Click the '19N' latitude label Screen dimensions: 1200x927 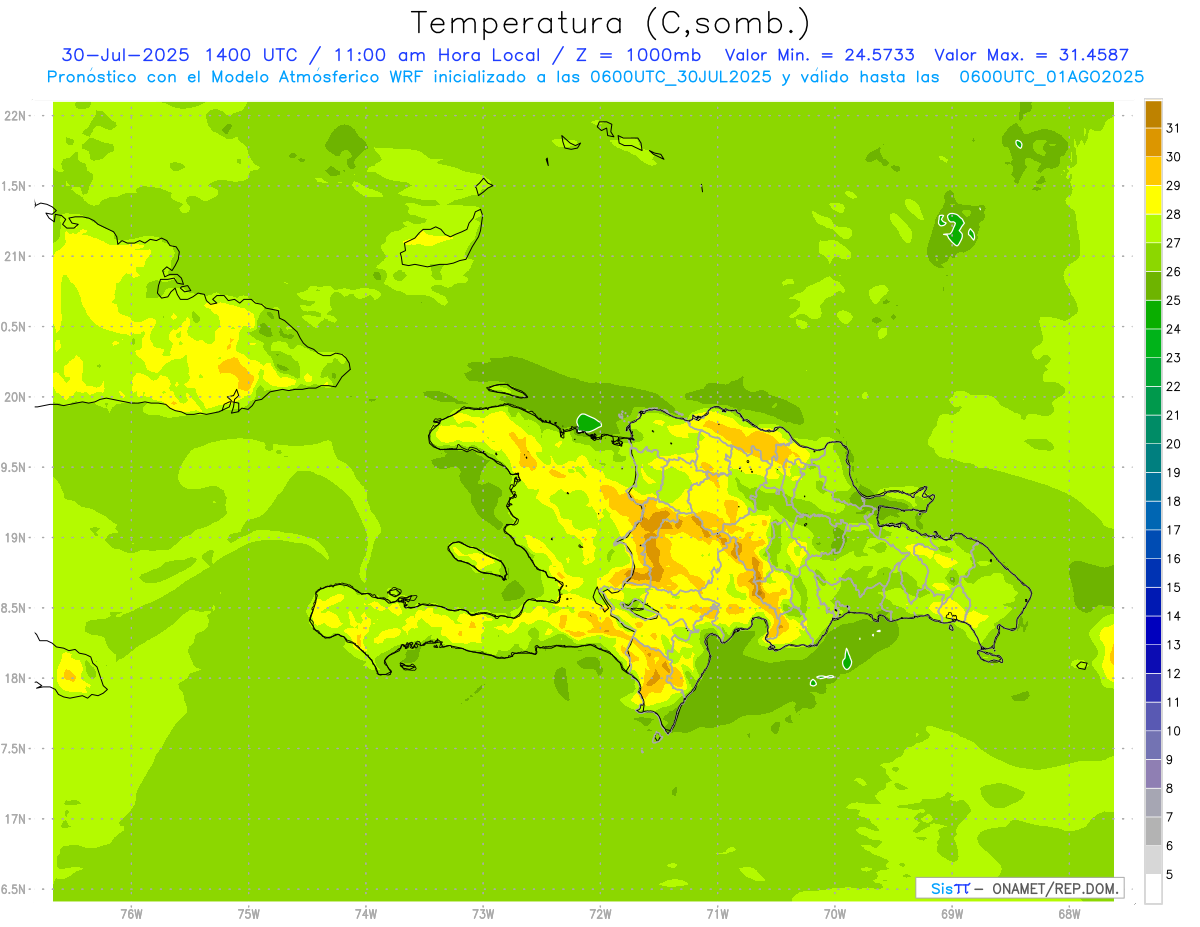pyautogui.click(x=16, y=538)
